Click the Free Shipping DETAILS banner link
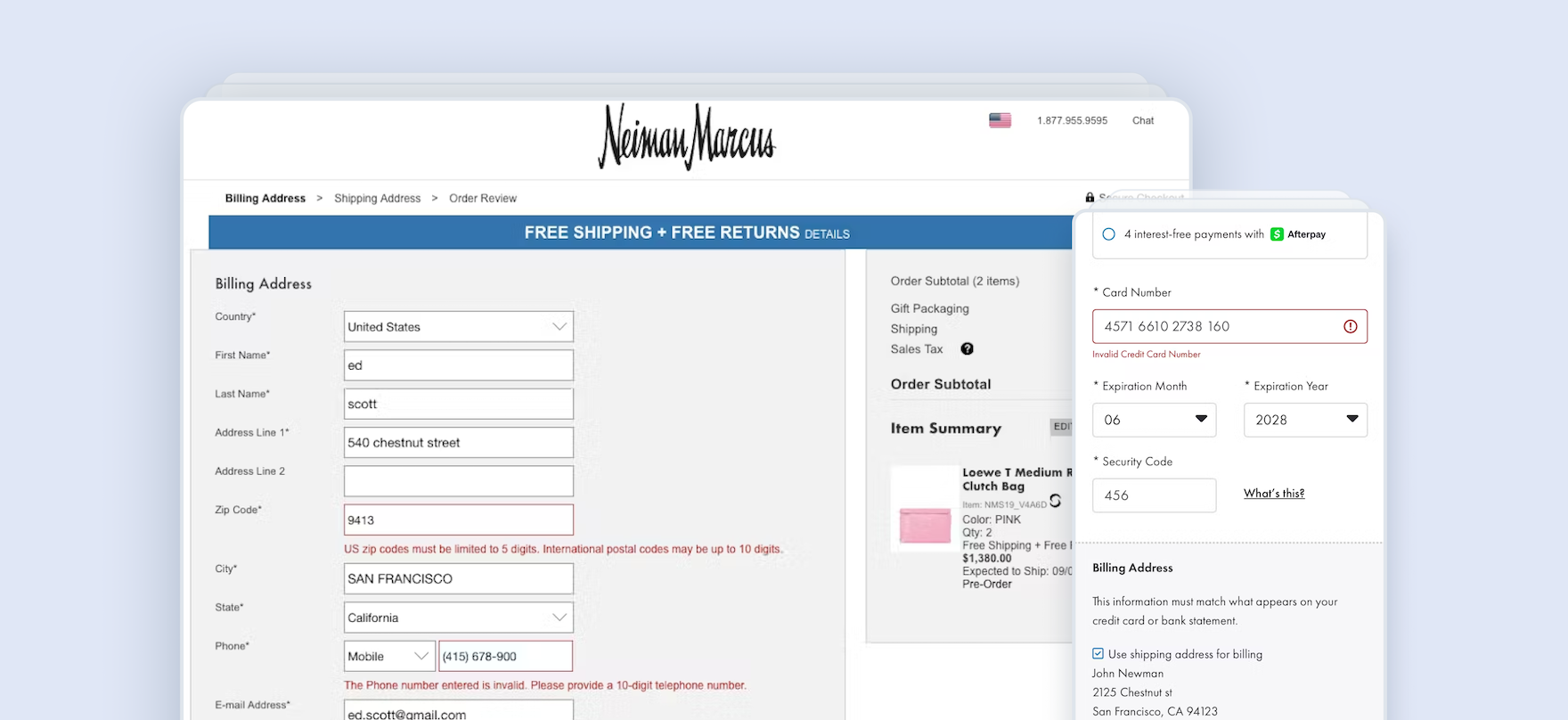This screenshot has height=720, width=1568. 827,234
